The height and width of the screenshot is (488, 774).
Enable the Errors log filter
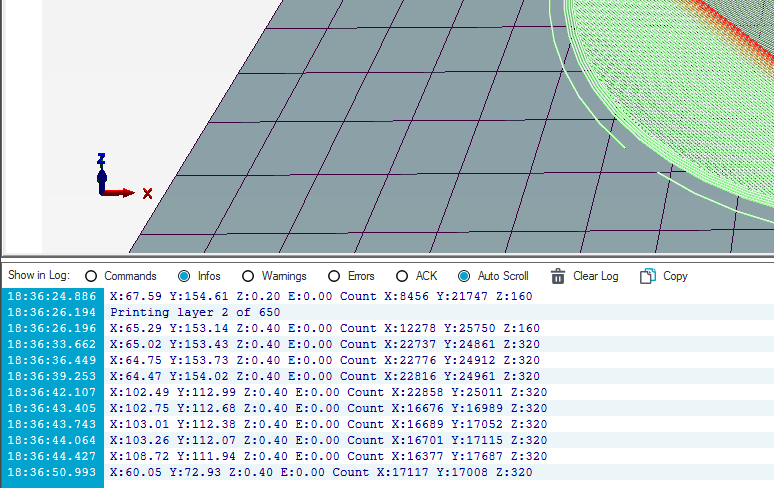(334, 276)
